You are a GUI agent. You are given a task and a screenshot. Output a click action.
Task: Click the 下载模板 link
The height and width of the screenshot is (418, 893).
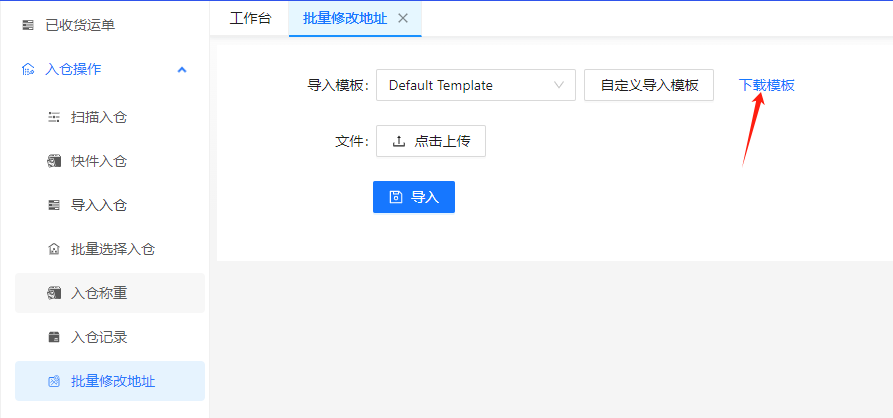[x=767, y=86]
